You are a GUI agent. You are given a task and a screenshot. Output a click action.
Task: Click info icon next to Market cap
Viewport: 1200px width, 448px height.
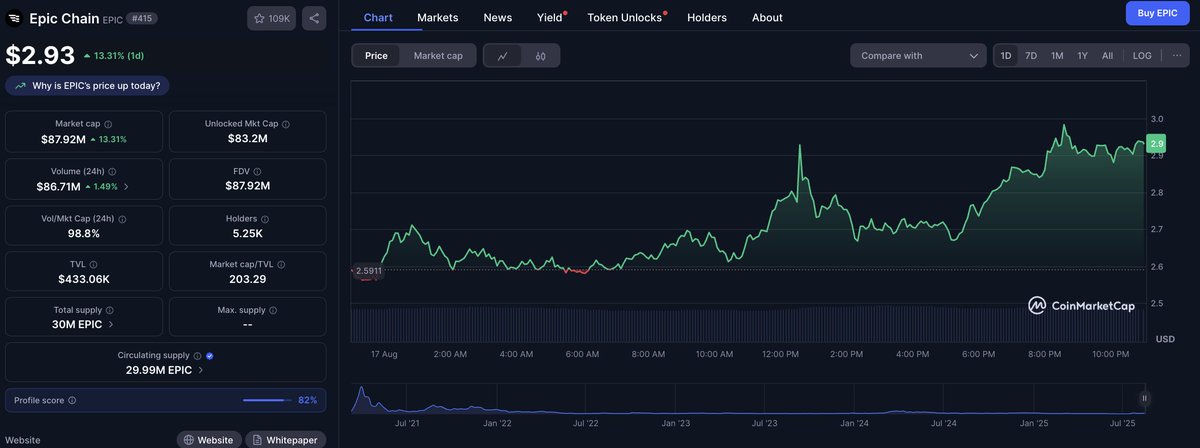coord(108,124)
